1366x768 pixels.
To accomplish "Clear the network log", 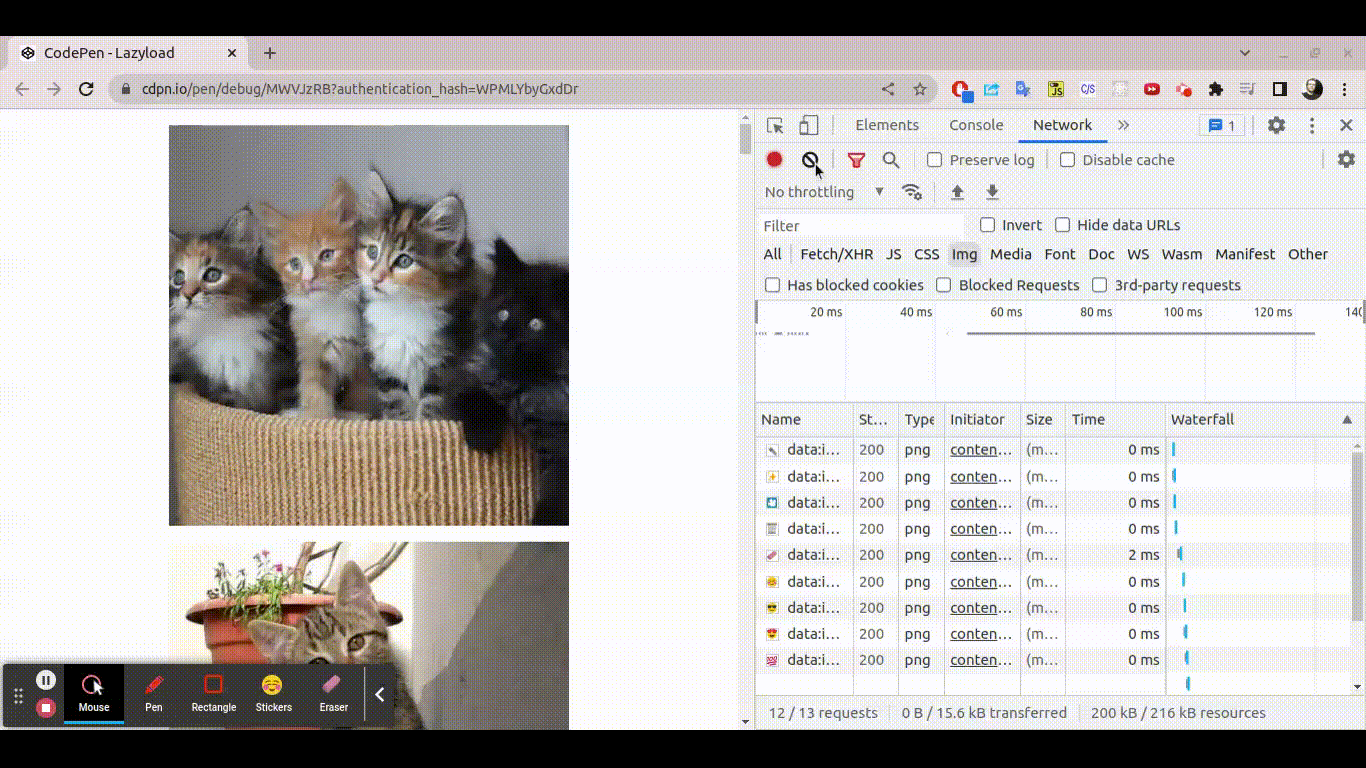I will [x=810, y=159].
